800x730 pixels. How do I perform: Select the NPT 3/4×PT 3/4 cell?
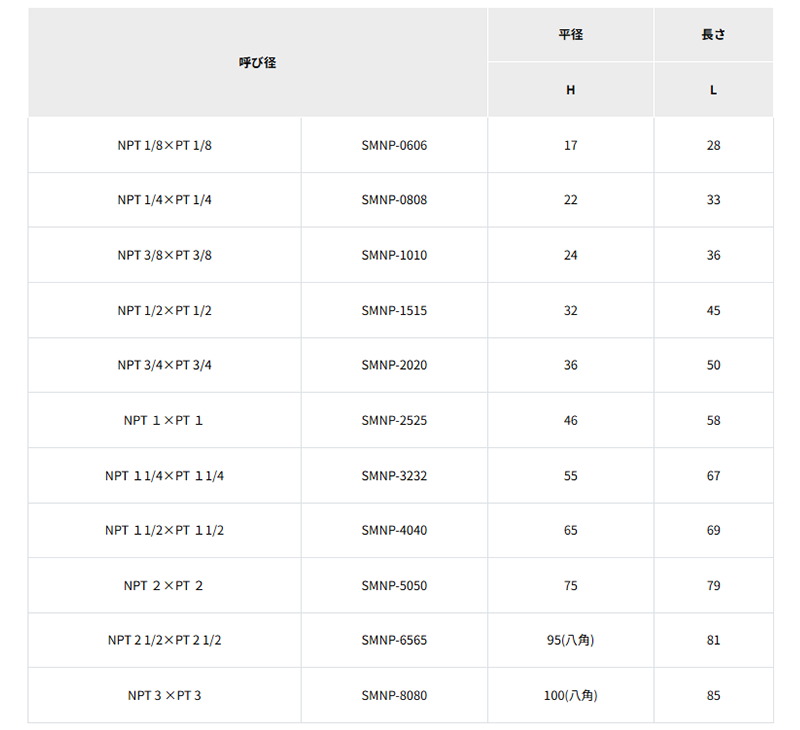pos(164,365)
